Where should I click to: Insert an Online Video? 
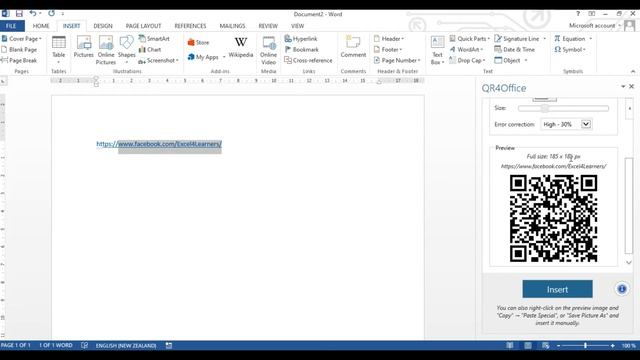click(x=268, y=50)
